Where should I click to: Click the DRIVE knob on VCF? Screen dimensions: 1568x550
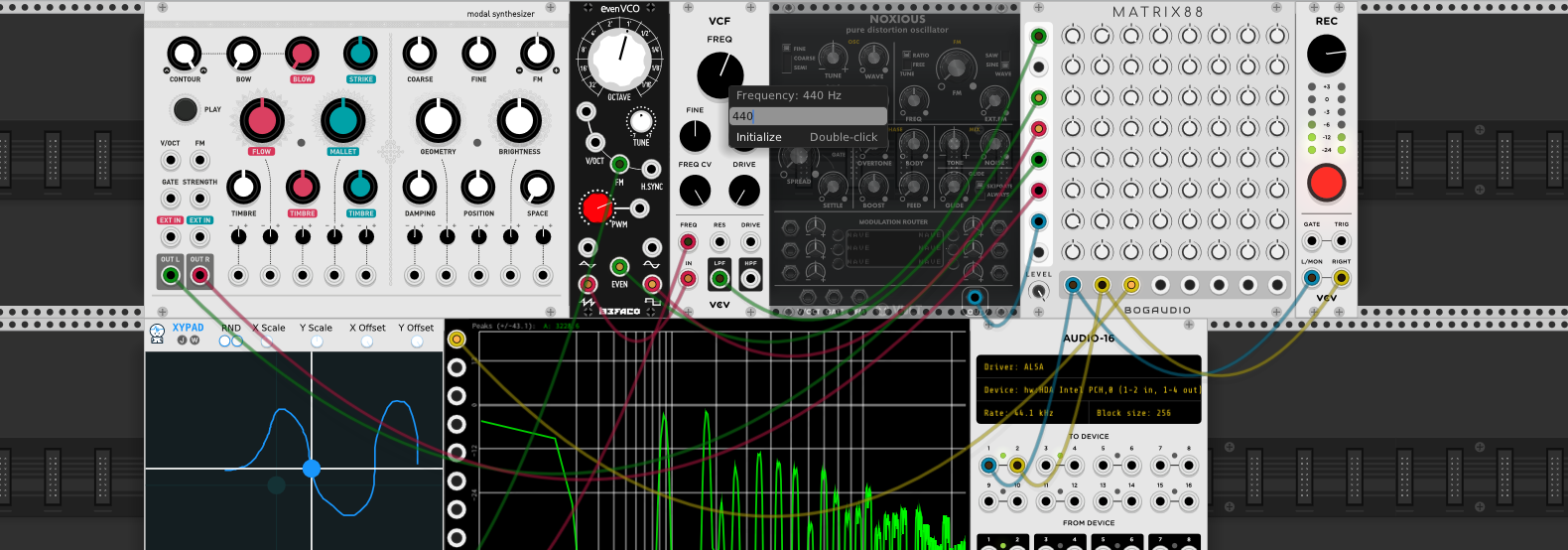pos(744,190)
